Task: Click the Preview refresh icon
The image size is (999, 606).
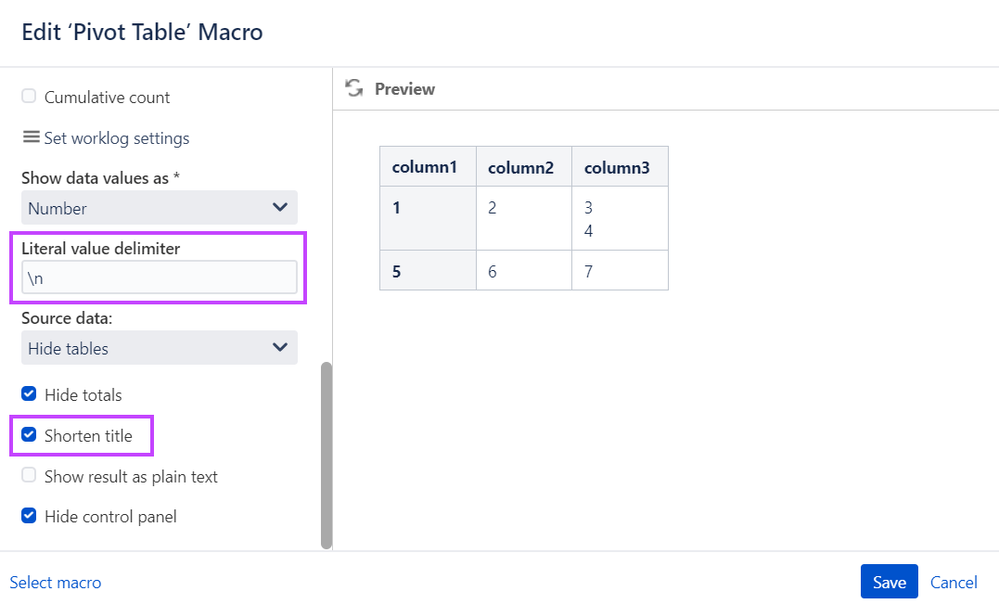Action: (x=354, y=88)
